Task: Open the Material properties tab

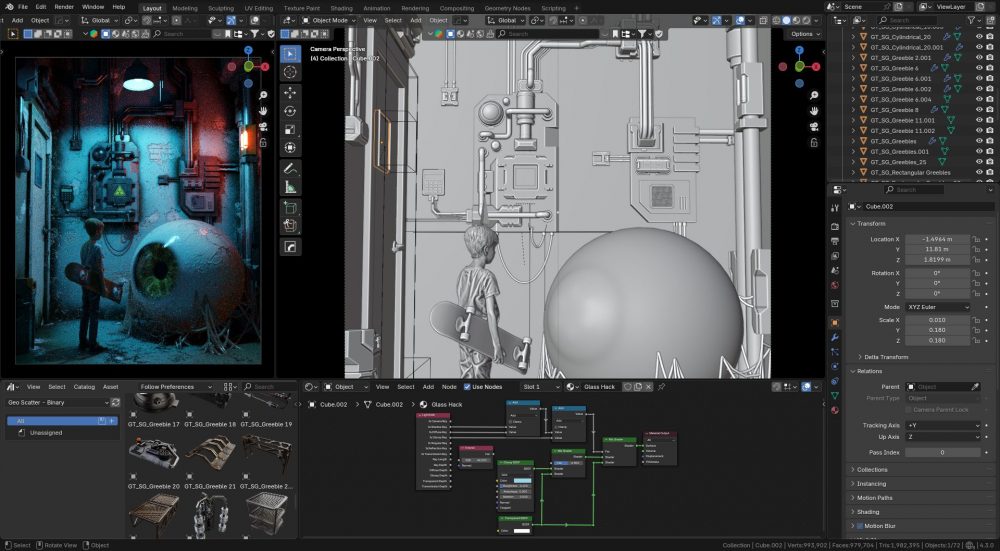Action: (x=835, y=411)
